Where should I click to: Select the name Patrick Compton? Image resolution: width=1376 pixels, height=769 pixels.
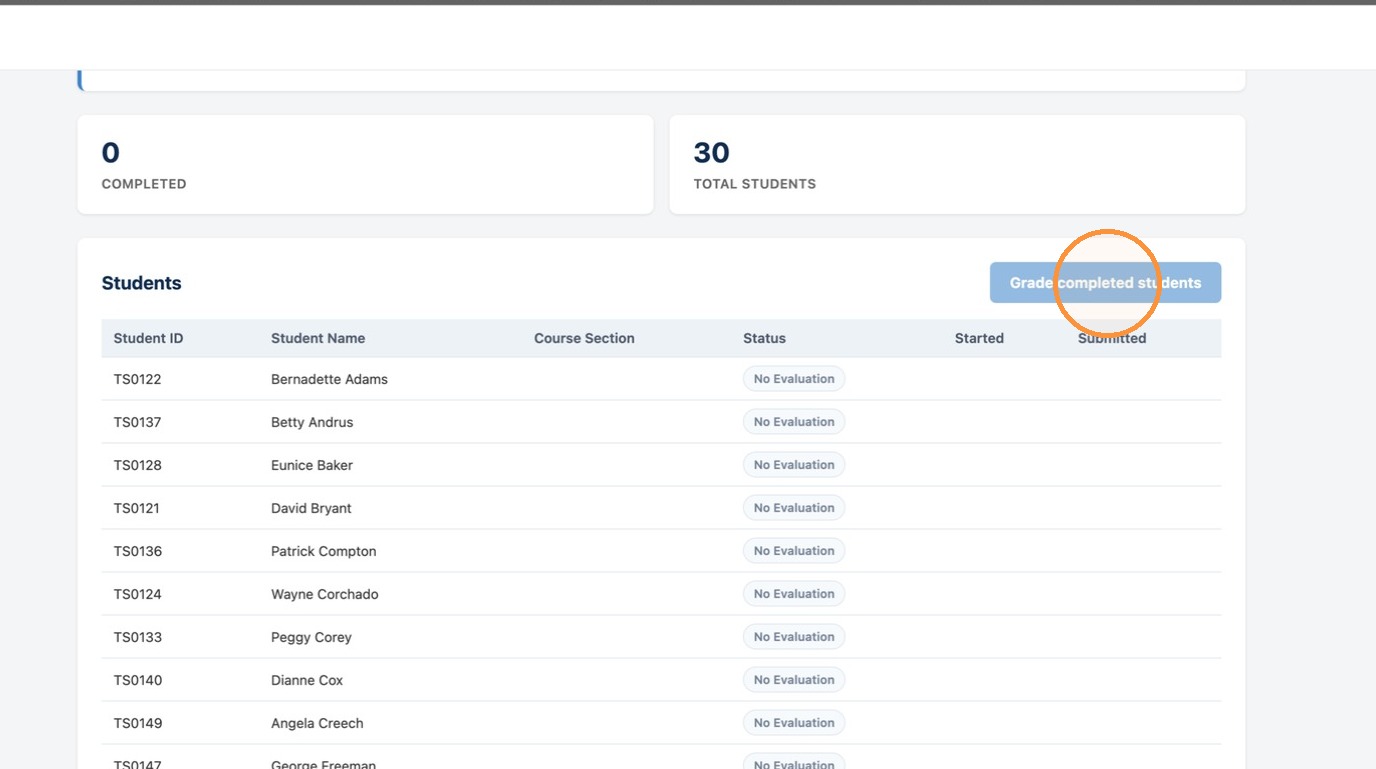click(x=324, y=551)
